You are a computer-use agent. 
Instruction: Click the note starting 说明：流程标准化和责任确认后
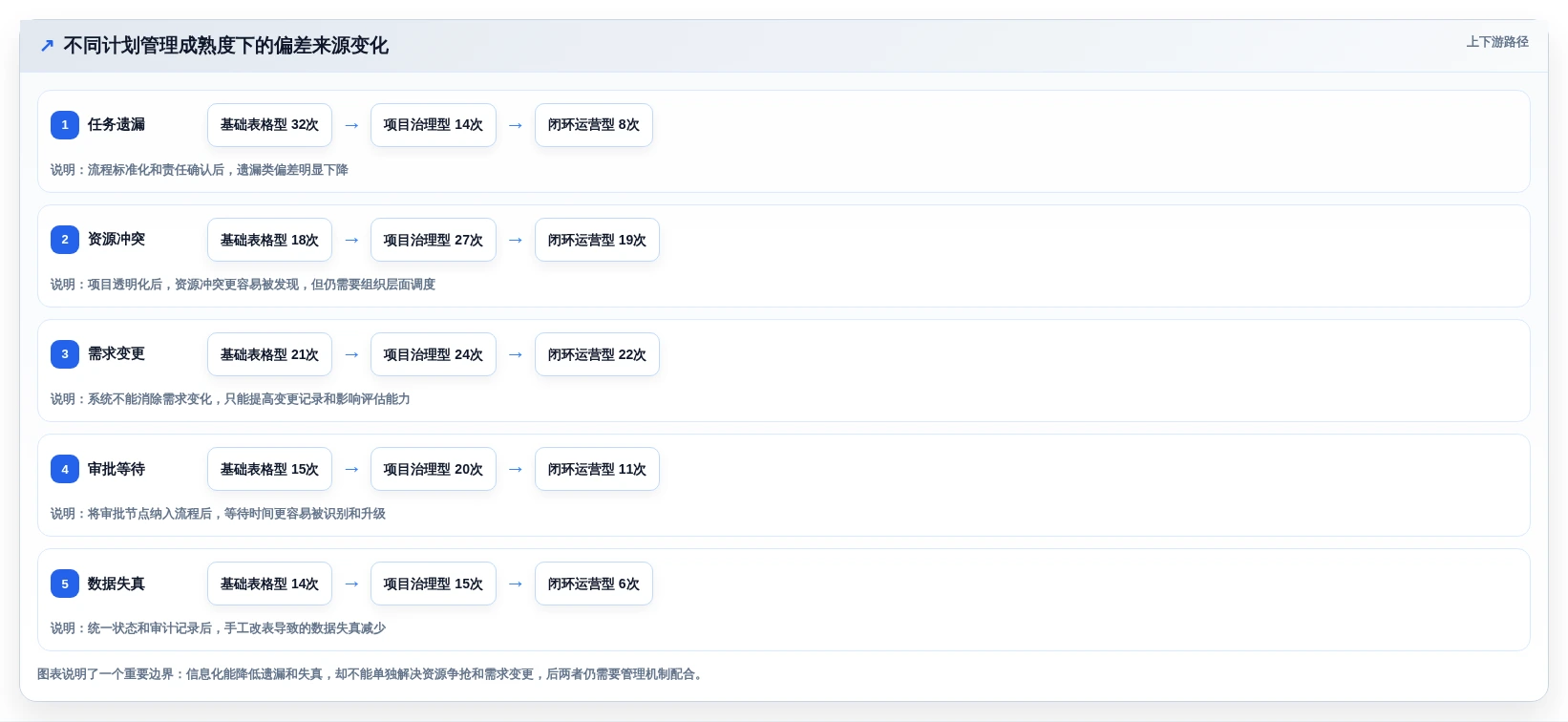tap(200, 170)
